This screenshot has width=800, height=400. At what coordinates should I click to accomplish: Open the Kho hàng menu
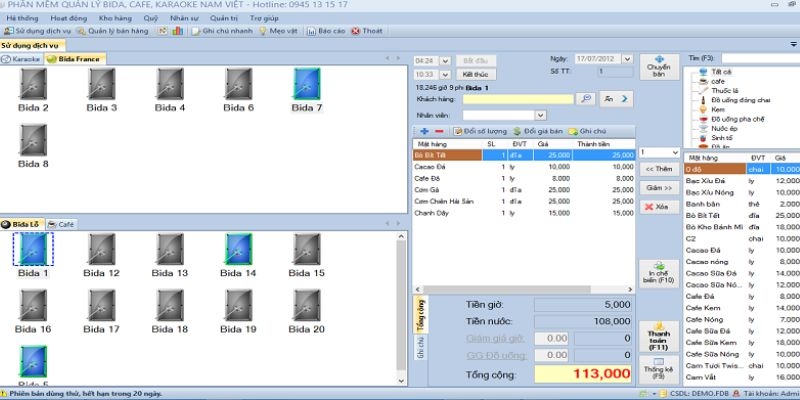click(115, 18)
